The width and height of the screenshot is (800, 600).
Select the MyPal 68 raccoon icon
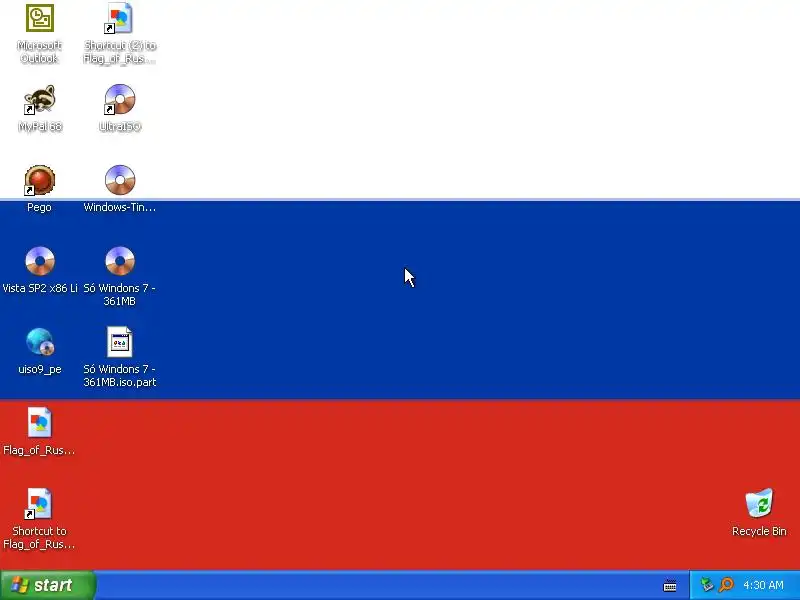39,99
